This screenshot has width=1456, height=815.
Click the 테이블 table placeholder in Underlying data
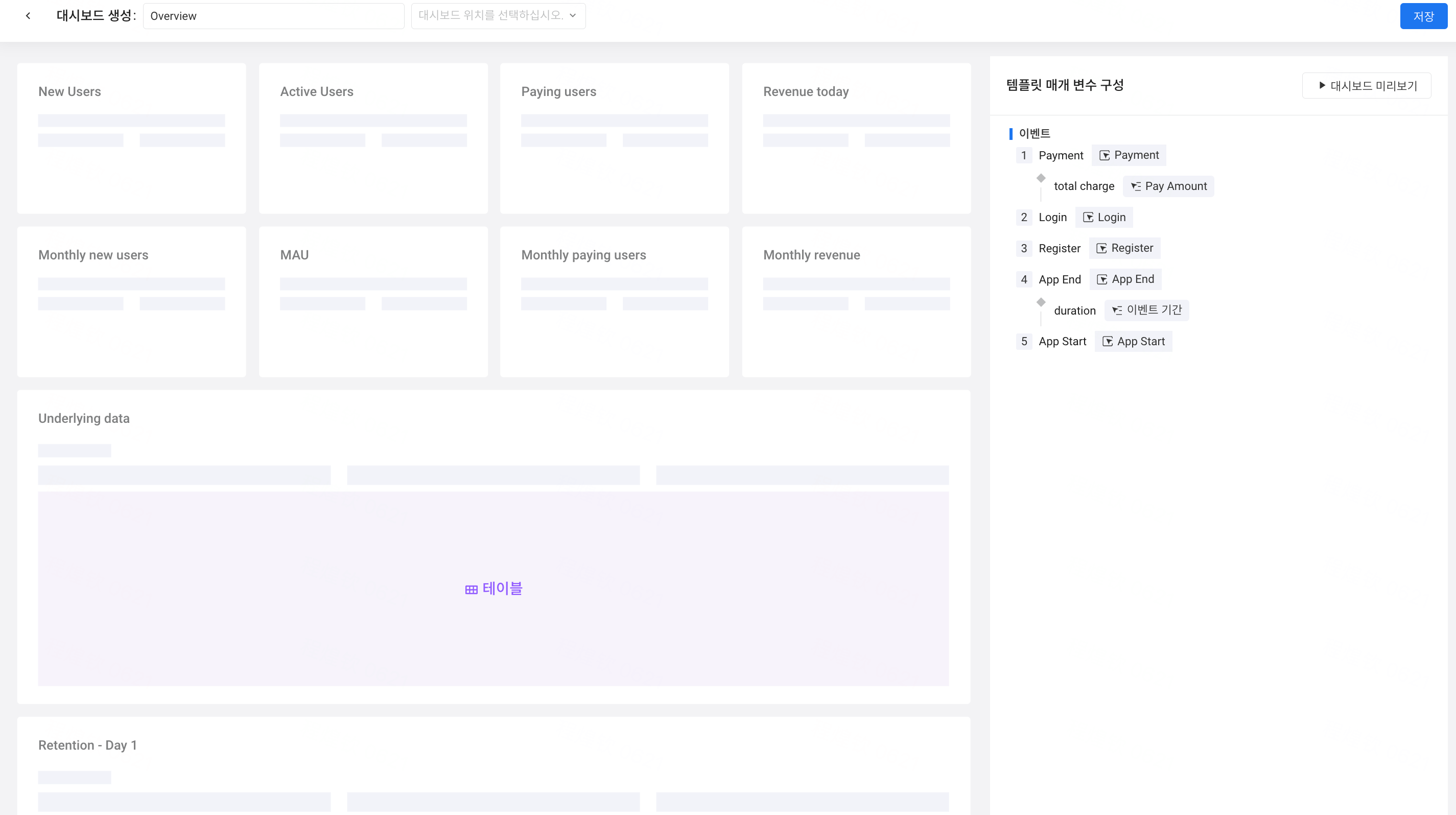pos(494,588)
